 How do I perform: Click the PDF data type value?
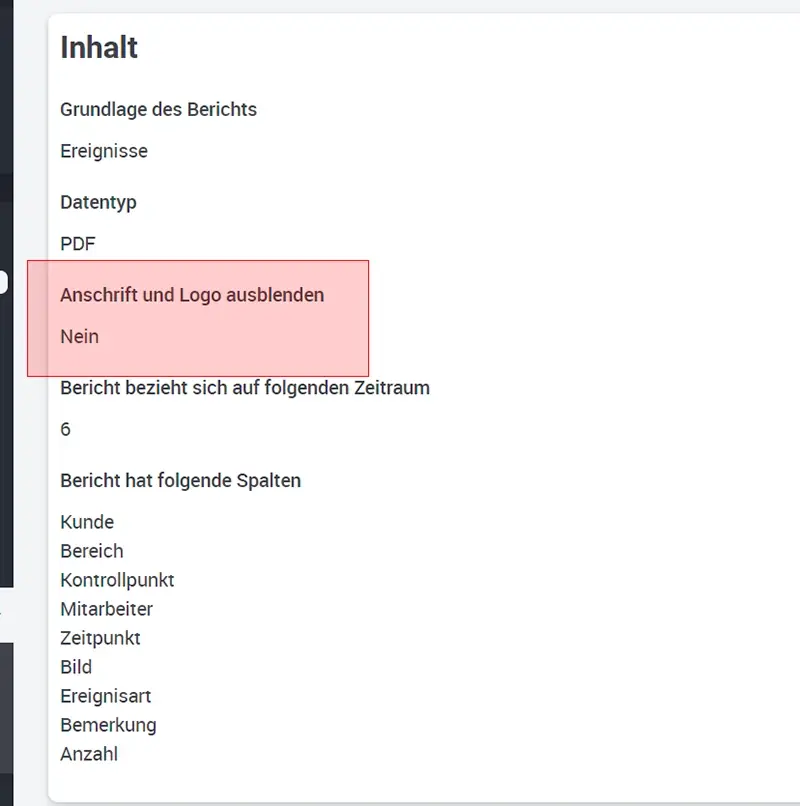coord(78,244)
